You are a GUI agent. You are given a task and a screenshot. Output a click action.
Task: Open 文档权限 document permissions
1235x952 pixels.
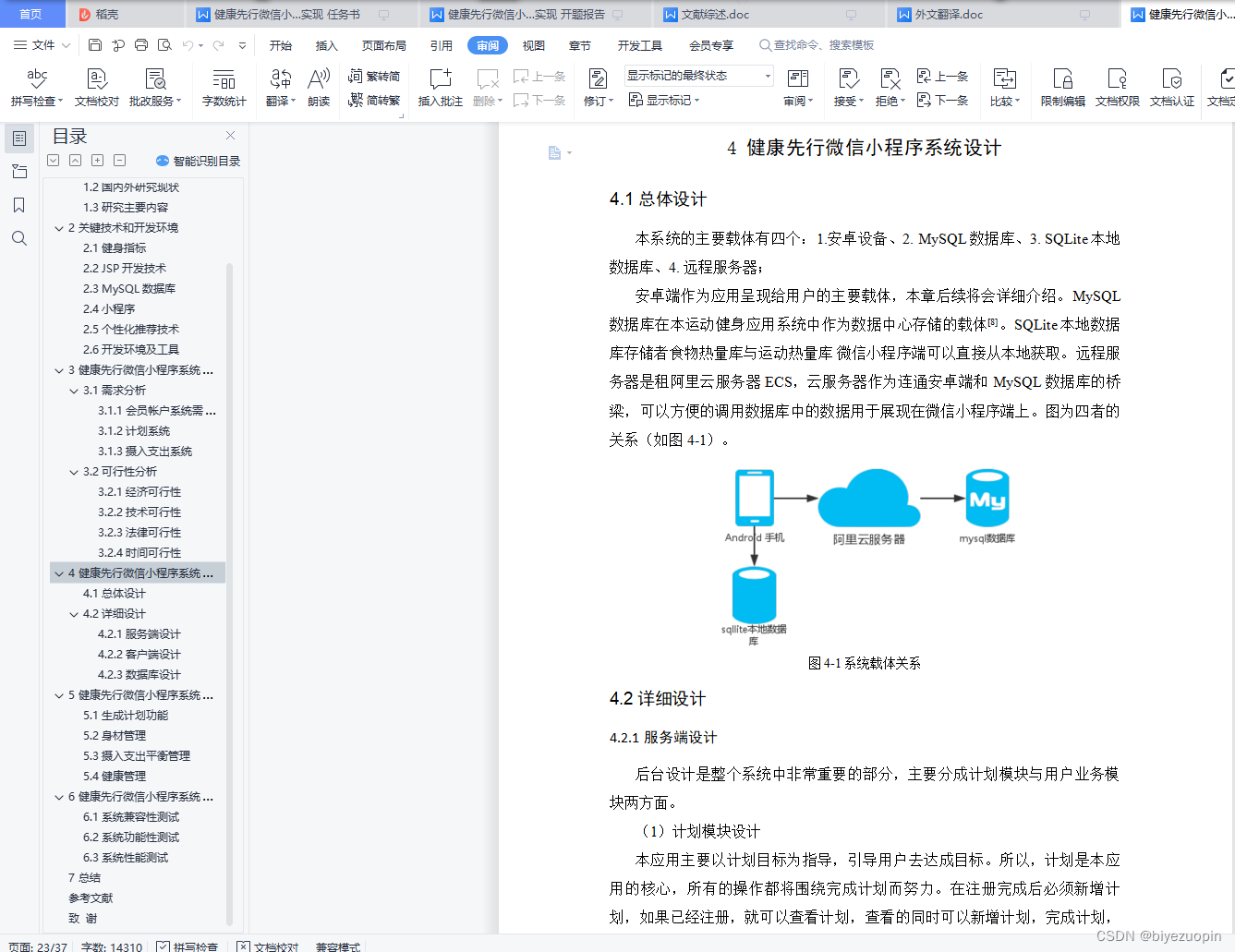coord(1118,88)
